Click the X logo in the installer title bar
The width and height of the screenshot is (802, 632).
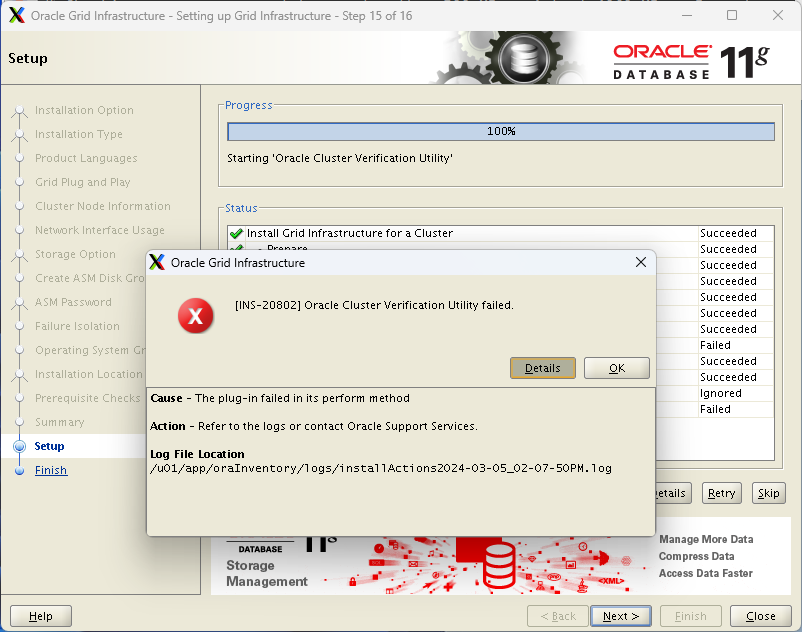(17, 15)
